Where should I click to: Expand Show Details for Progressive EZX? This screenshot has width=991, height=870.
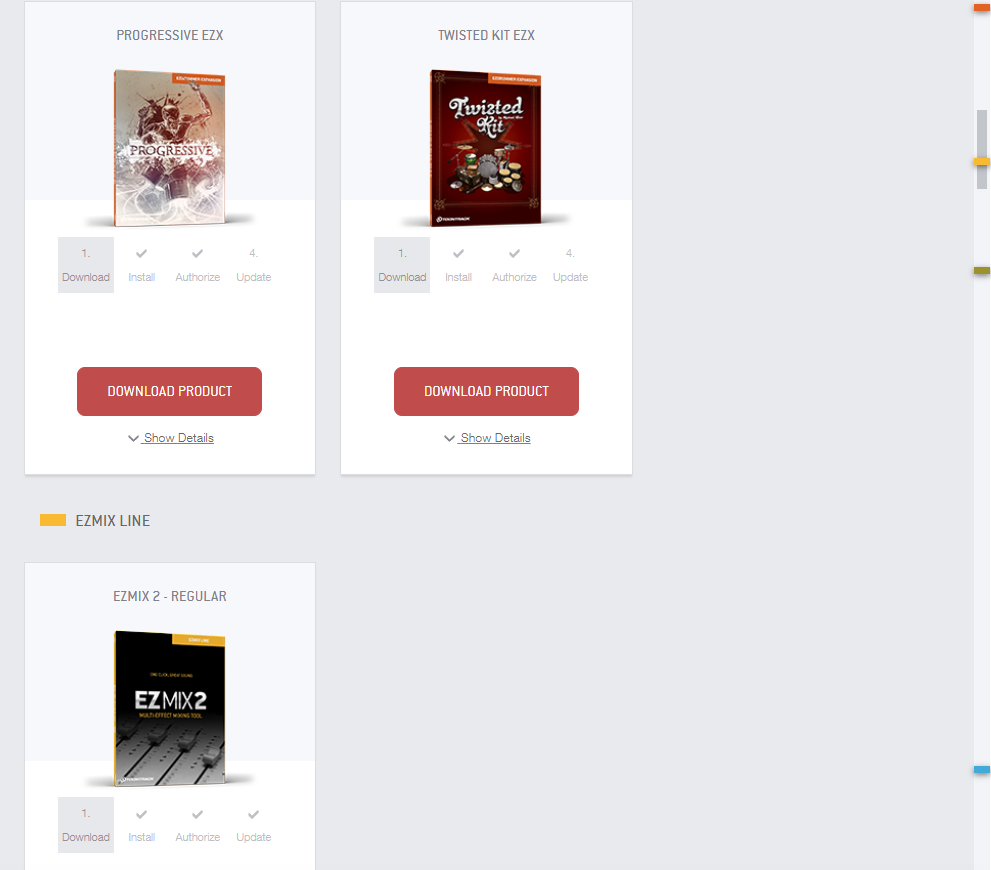click(x=171, y=438)
